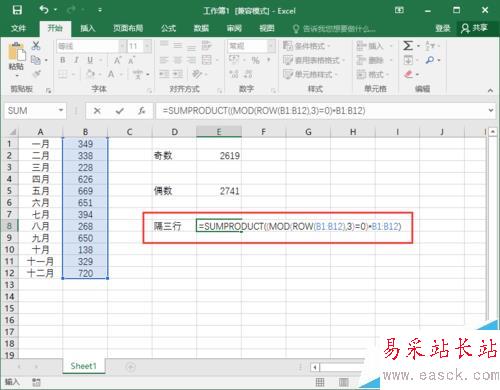The width and height of the screenshot is (500, 390).
Task: Click the Find and Select magnifier icon
Action: point(430,60)
